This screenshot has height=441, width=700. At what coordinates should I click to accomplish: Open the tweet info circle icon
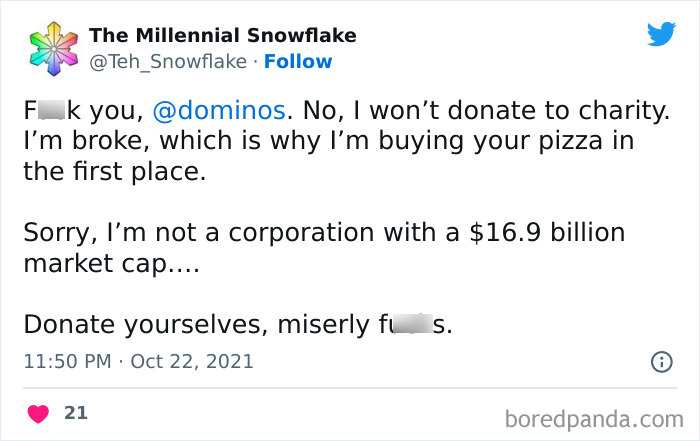(661, 362)
